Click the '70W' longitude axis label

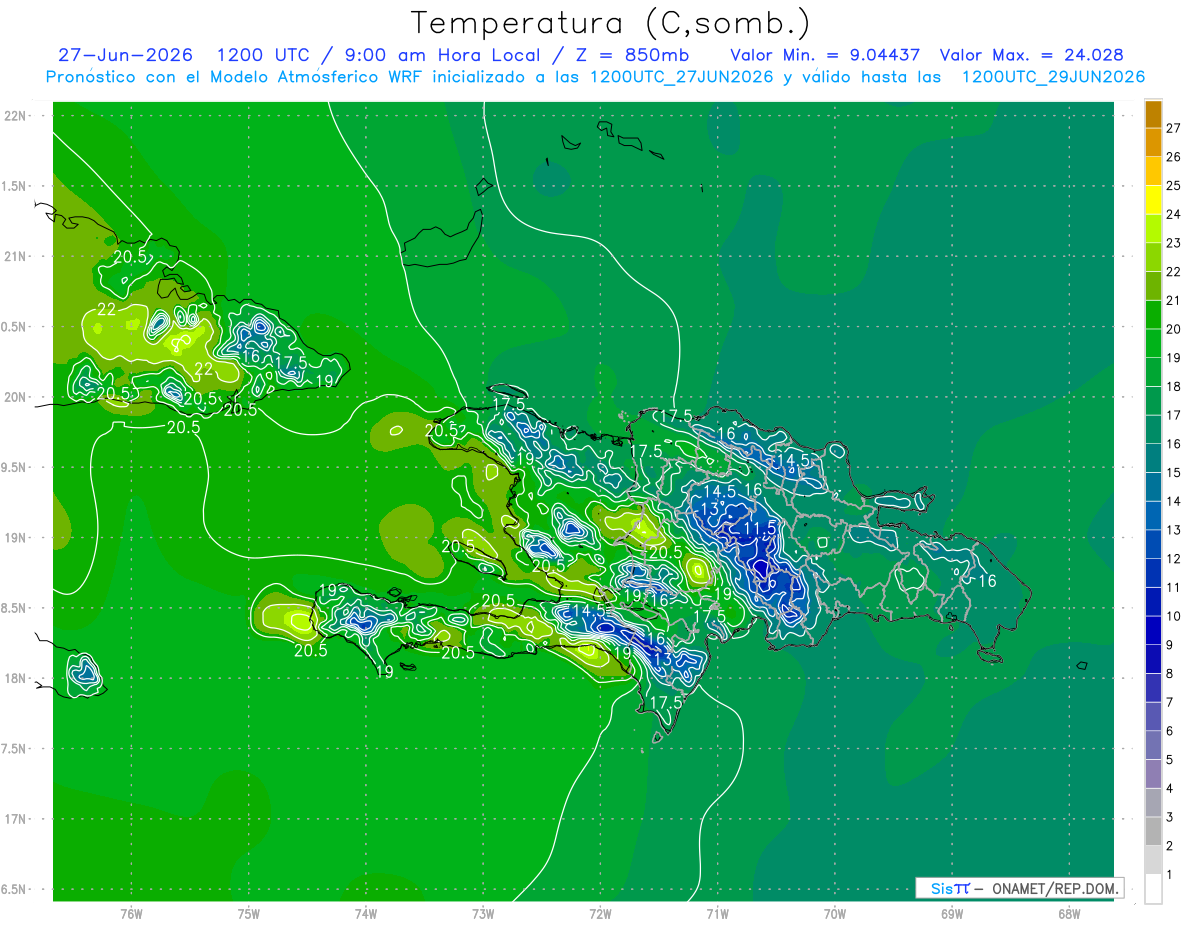point(834,914)
